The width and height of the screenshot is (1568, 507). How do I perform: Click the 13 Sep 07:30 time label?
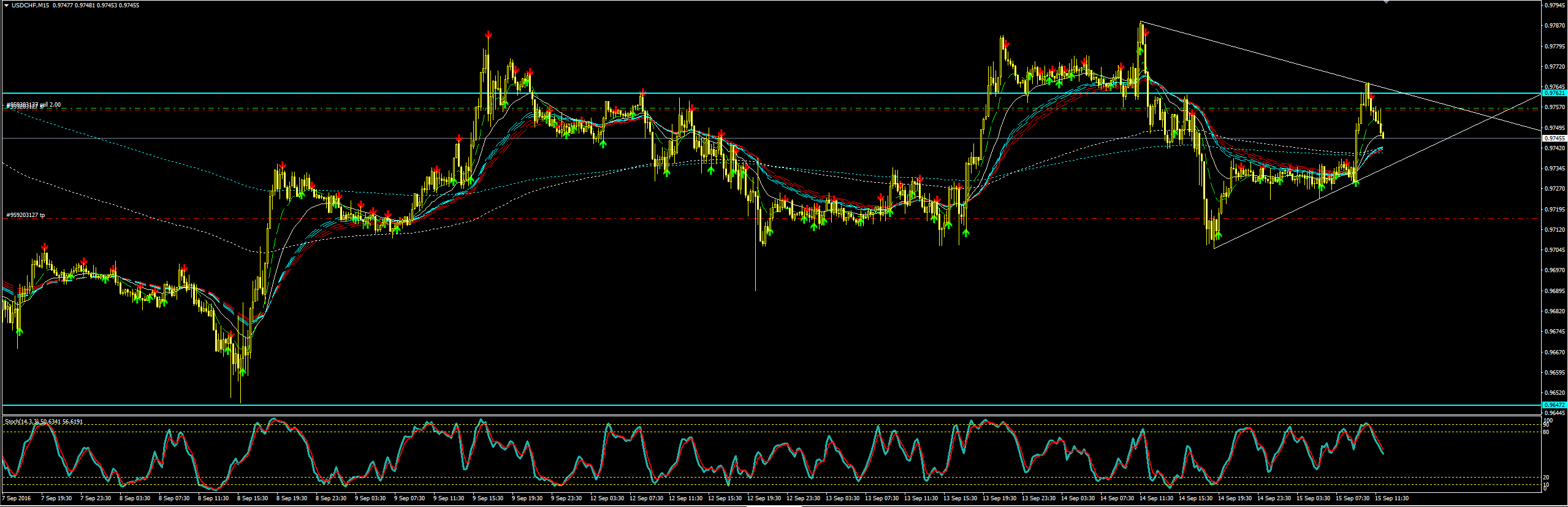pyautogui.click(x=881, y=498)
